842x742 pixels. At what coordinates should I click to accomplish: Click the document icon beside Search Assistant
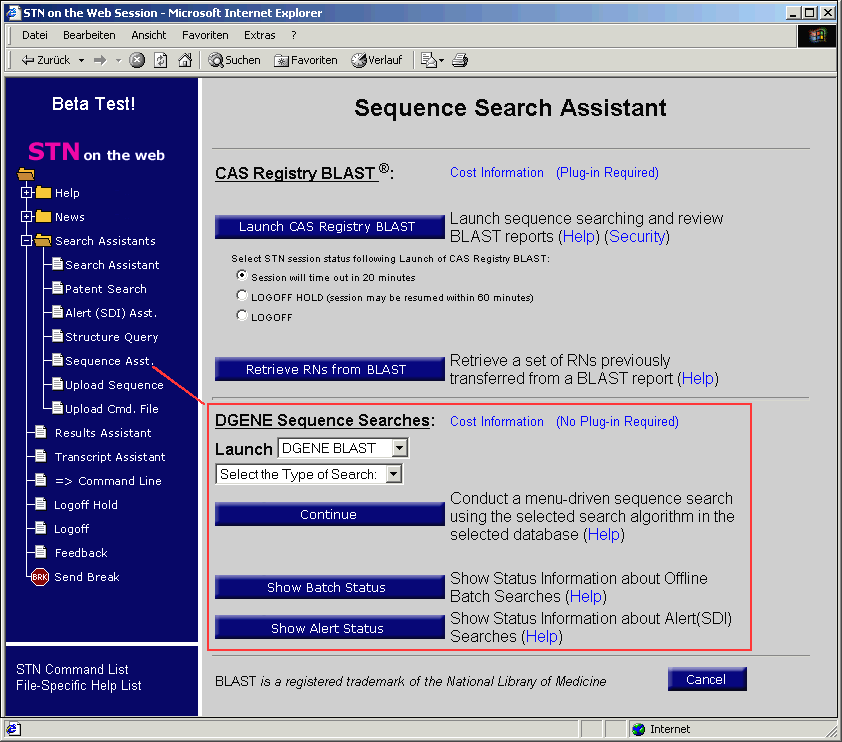click(57, 264)
